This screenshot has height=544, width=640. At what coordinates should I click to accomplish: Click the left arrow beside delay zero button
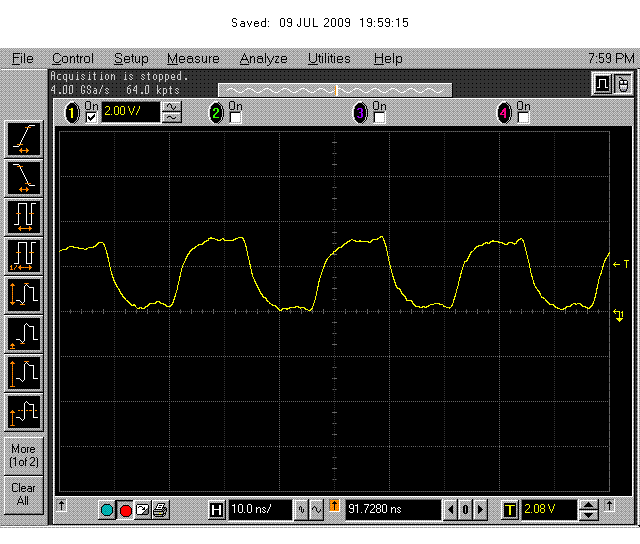[451, 510]
